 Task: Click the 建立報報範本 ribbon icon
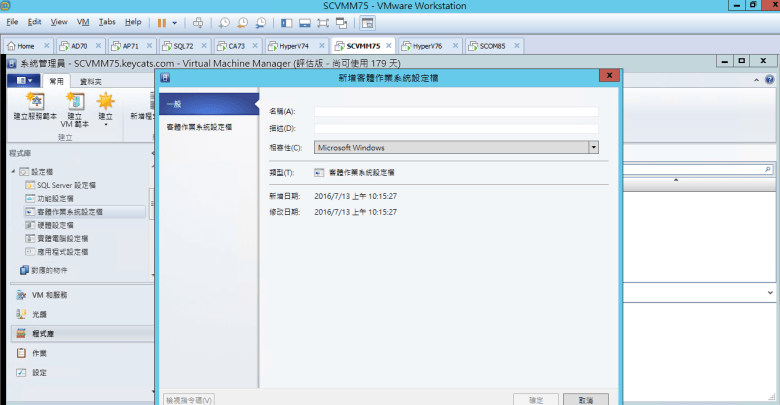click(36, 105)
